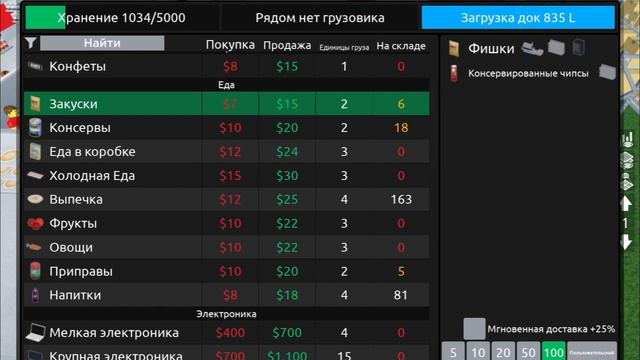Set order quantity to 10

pyautogui.click(x=478, y=352)
